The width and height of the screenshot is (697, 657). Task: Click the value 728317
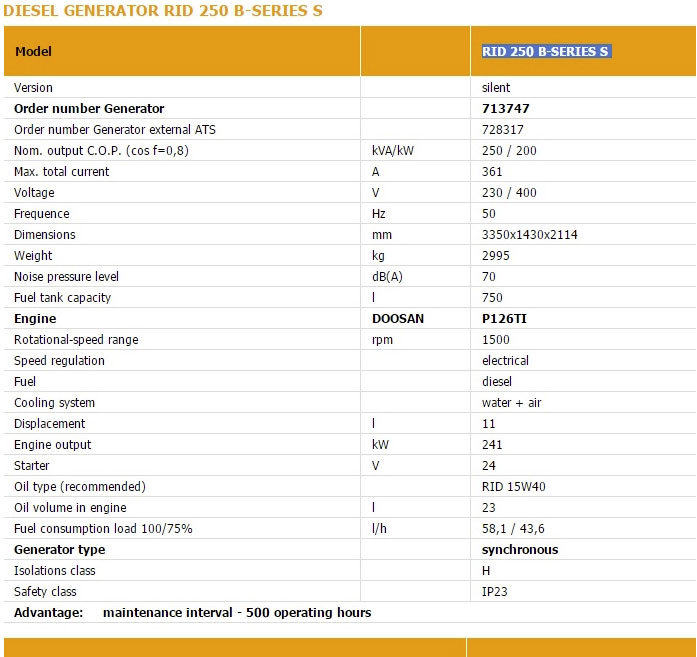coord(503,129)
